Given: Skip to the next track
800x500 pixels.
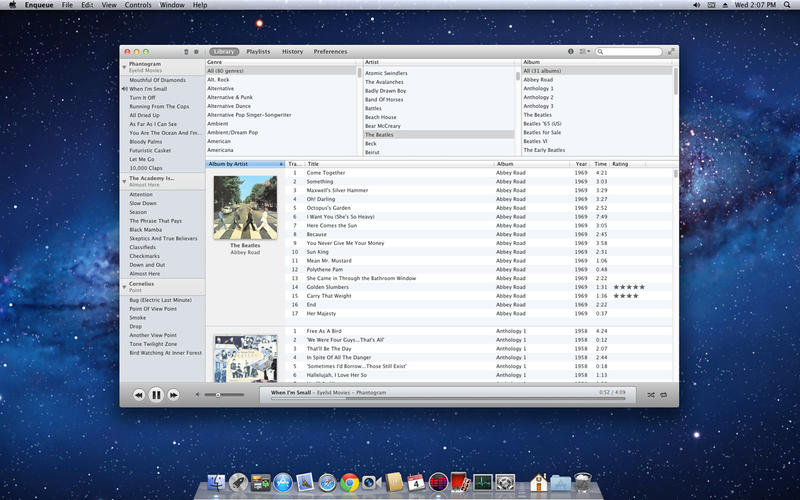Looking at the screenshot, I should [174, 395].
